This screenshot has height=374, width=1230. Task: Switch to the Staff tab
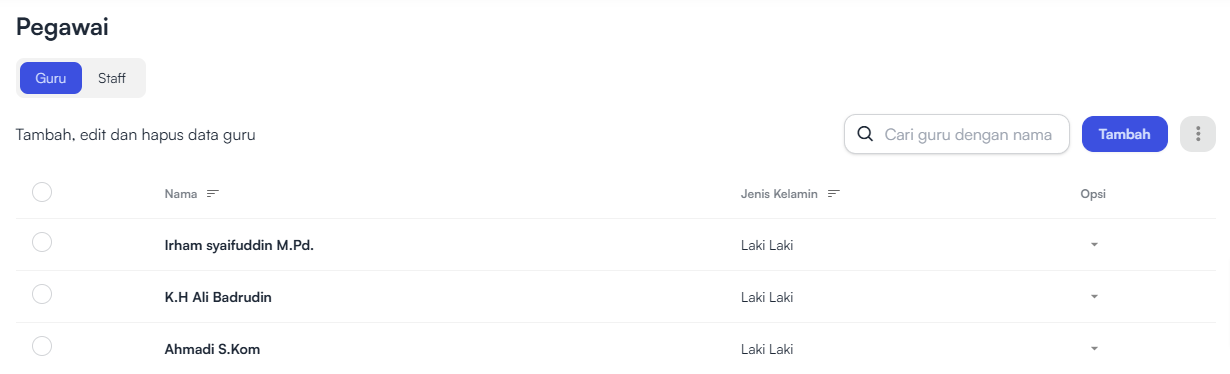pyautogui.click(x=112, y=78)
